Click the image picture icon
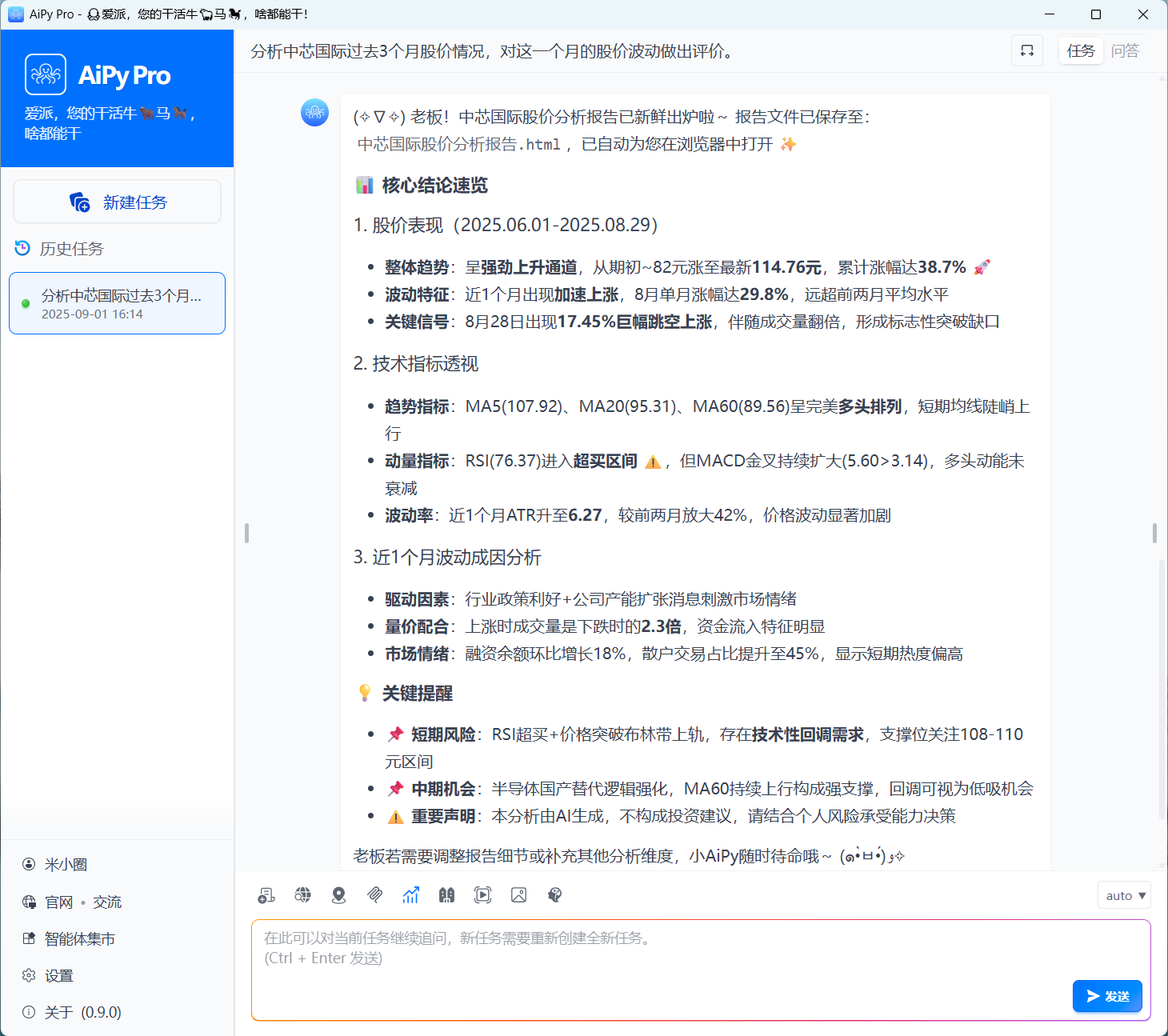This screenshot has width=1168, height=1036. pyautogui.click(x=518, y=895)
